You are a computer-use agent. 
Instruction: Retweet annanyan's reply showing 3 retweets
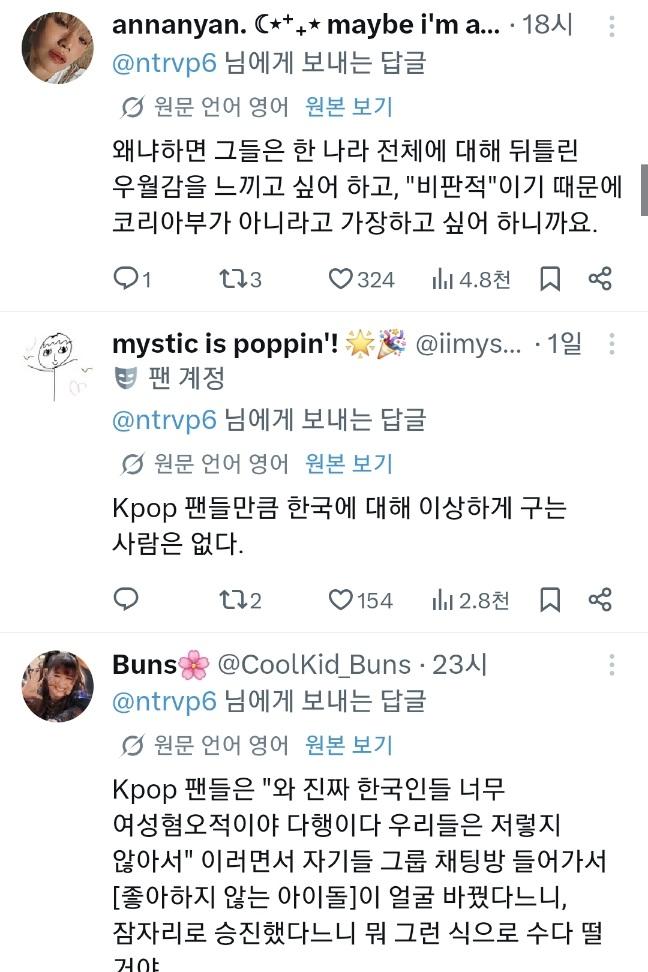(239, 279)
